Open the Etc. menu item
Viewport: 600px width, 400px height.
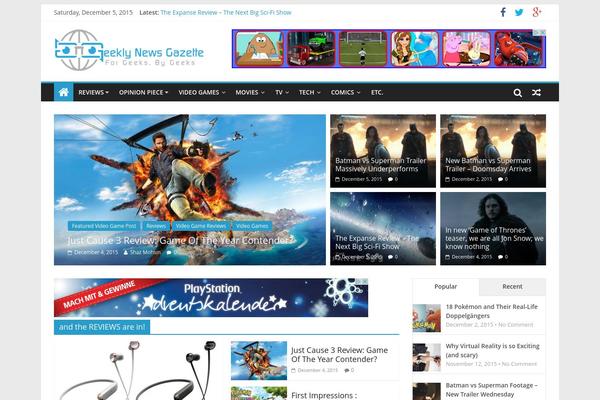pyautogui.click(x=377, y=92)
